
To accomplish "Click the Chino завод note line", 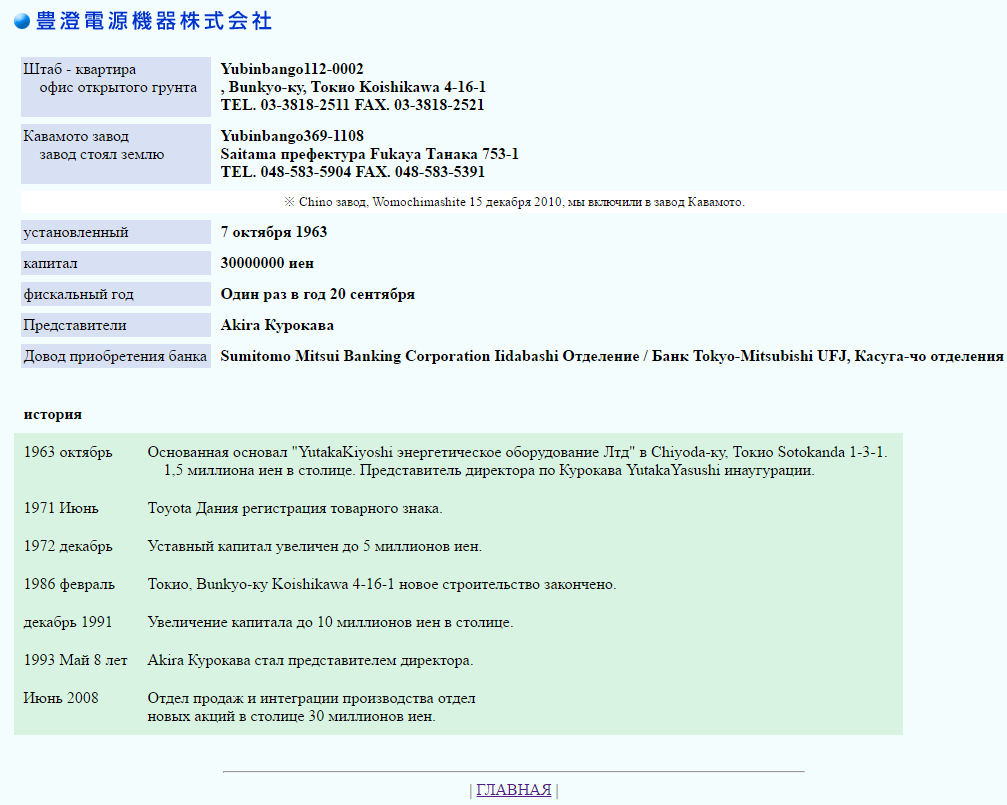I will pos(514,202).
